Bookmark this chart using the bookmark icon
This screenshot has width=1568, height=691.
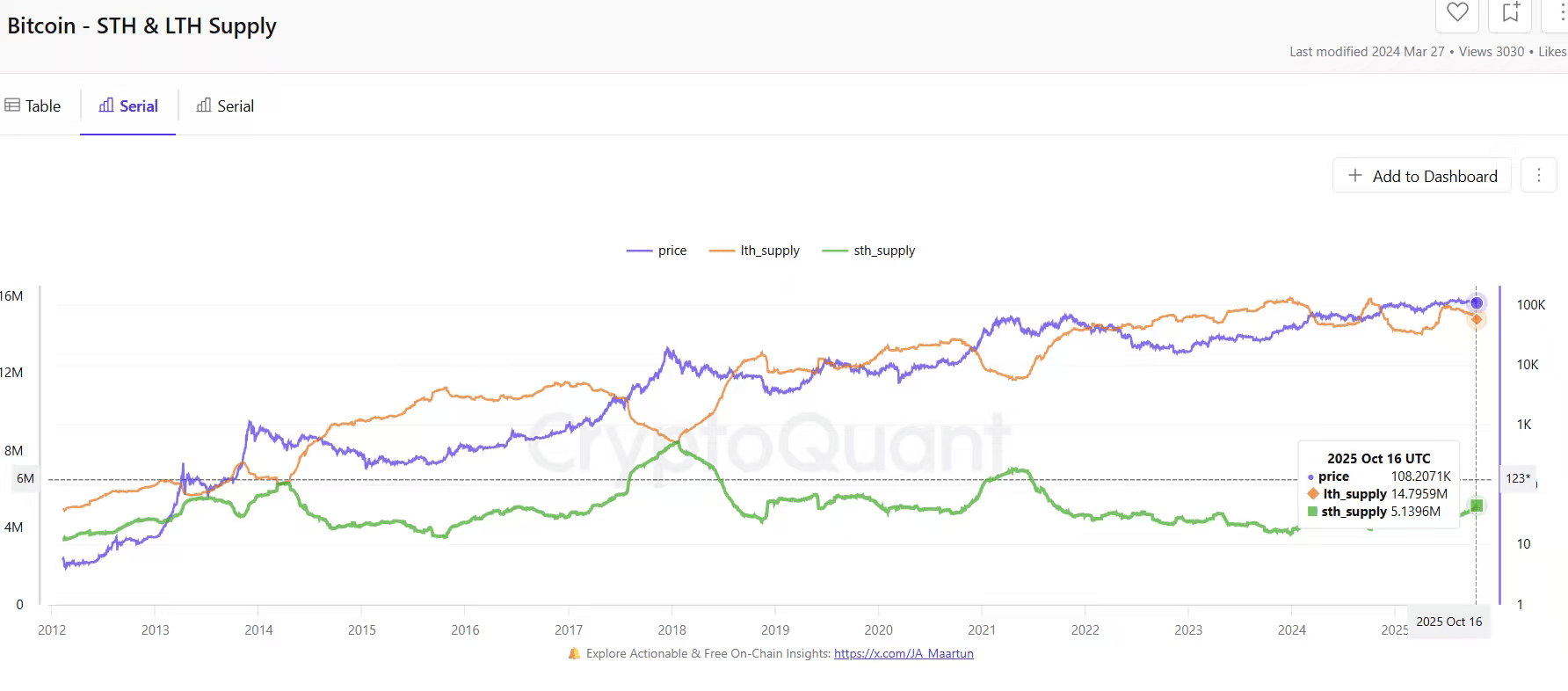click(1511, 12)
